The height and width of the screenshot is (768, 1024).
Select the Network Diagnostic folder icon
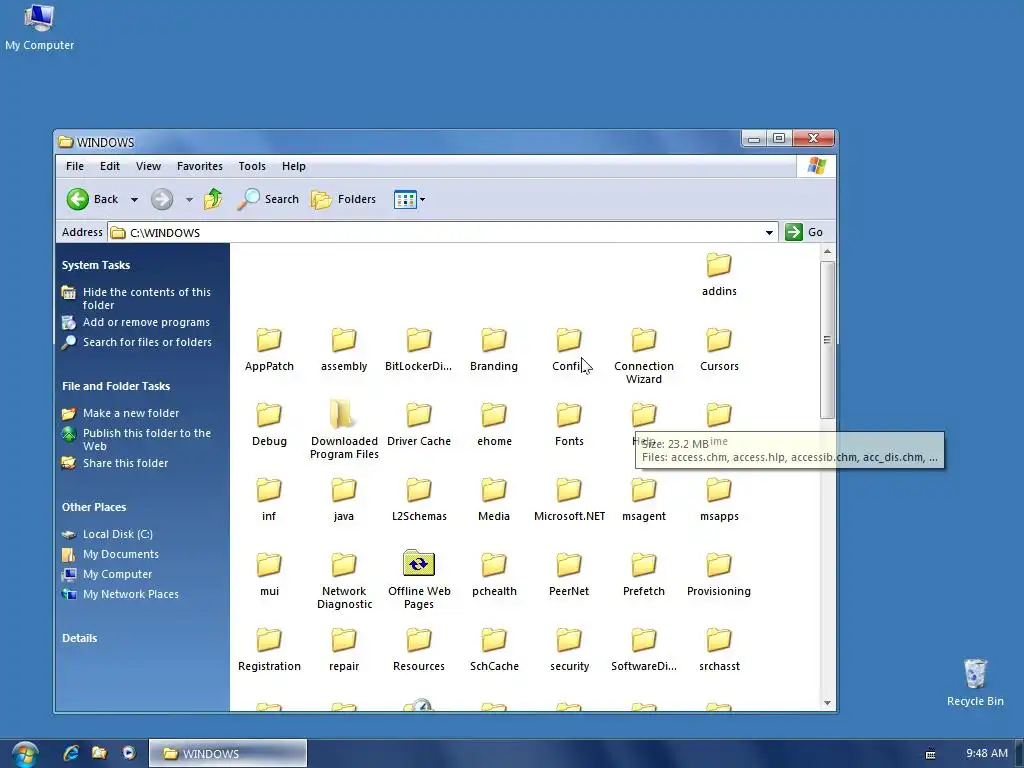click(x=344, y=566)
